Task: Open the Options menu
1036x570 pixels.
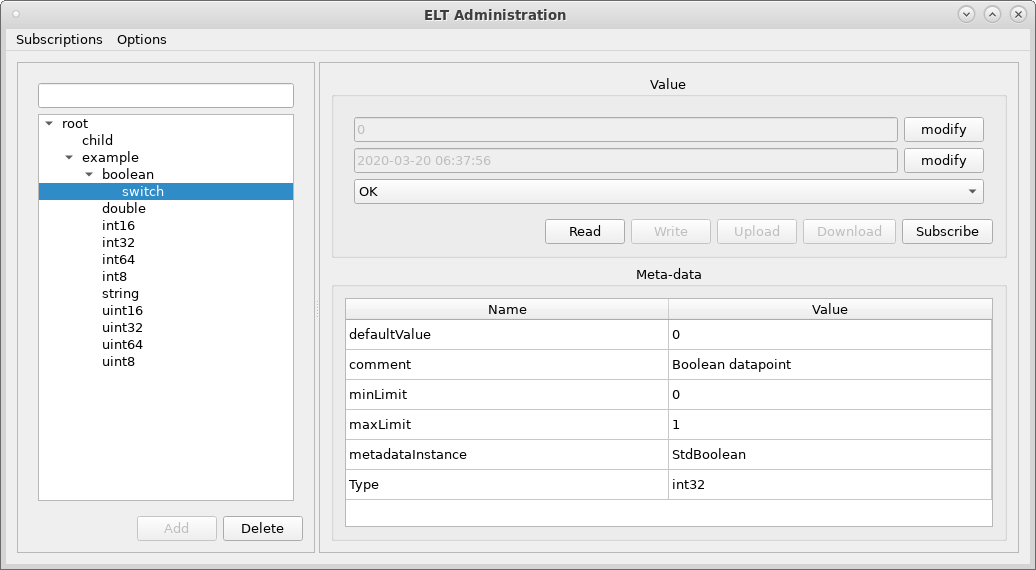Action: click(141, 40)
